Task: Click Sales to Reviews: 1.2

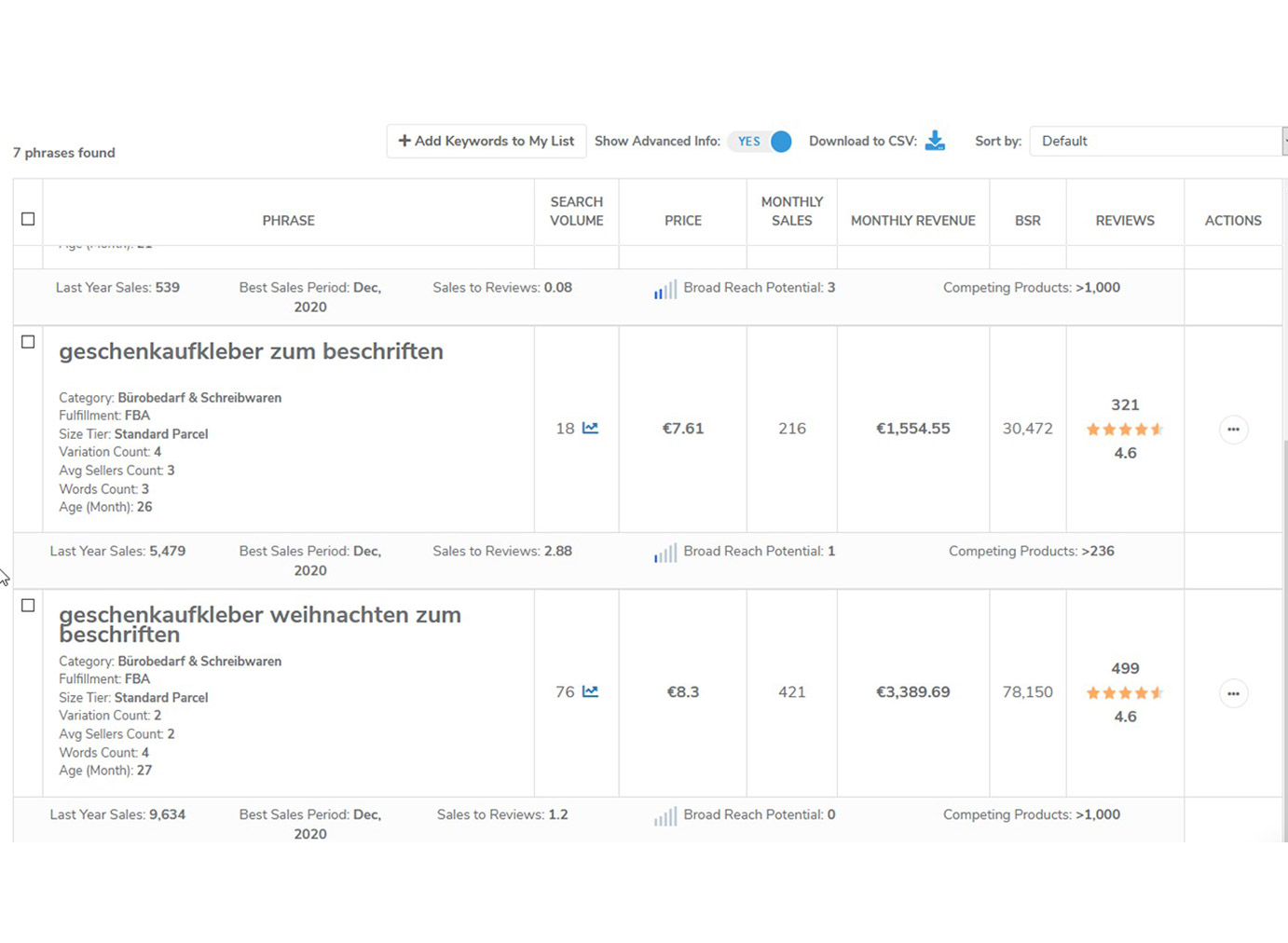Action: pyautogui.click(x=502, y=815)
